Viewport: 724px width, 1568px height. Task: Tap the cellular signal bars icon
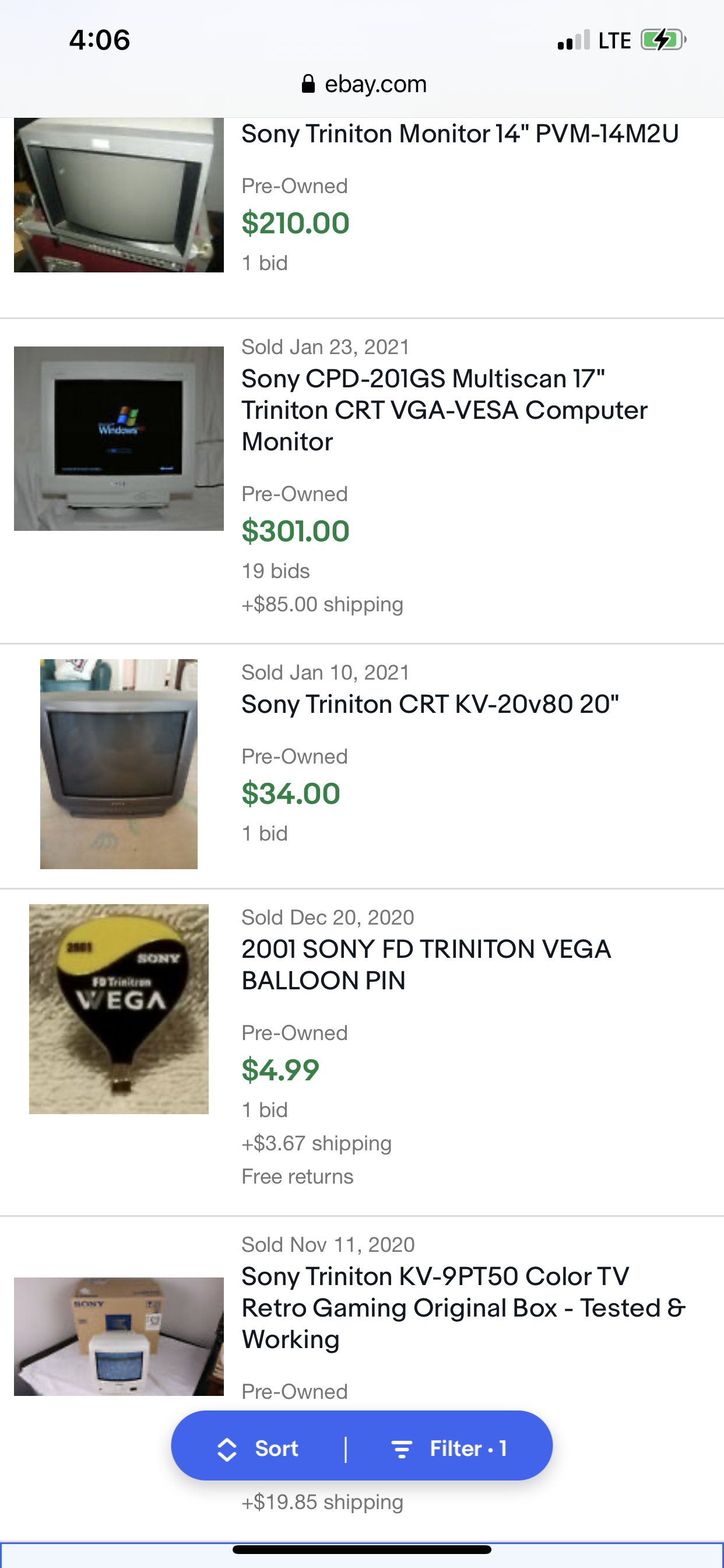coord(573,41)
